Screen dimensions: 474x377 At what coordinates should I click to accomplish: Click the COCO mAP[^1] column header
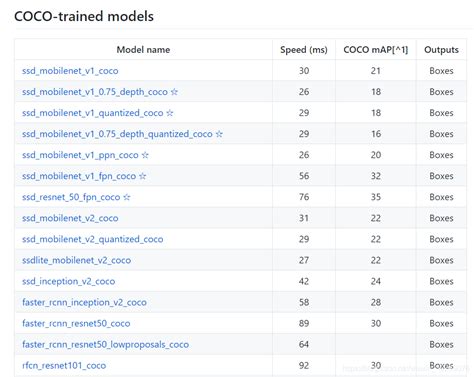(x=376, y=50)
